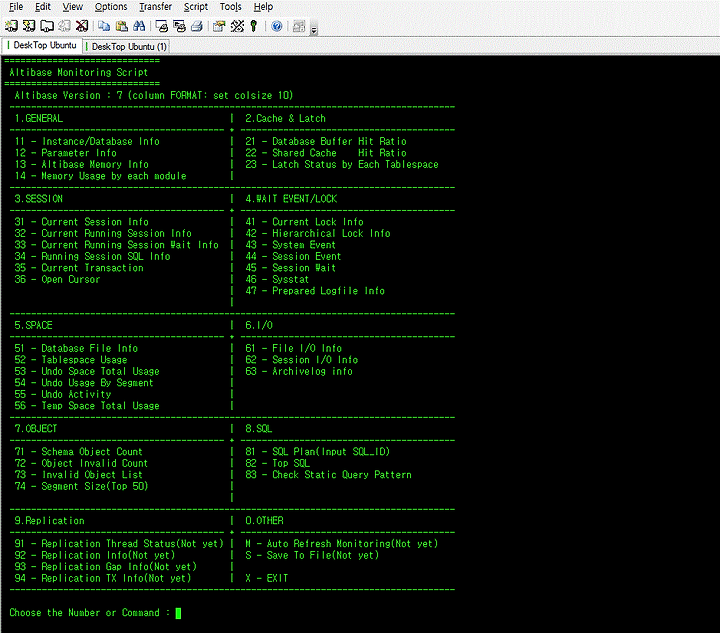The height and width of the screenshot is (633, 720).
Task: Click the Find binoculars icon
Action: point(139,26)
